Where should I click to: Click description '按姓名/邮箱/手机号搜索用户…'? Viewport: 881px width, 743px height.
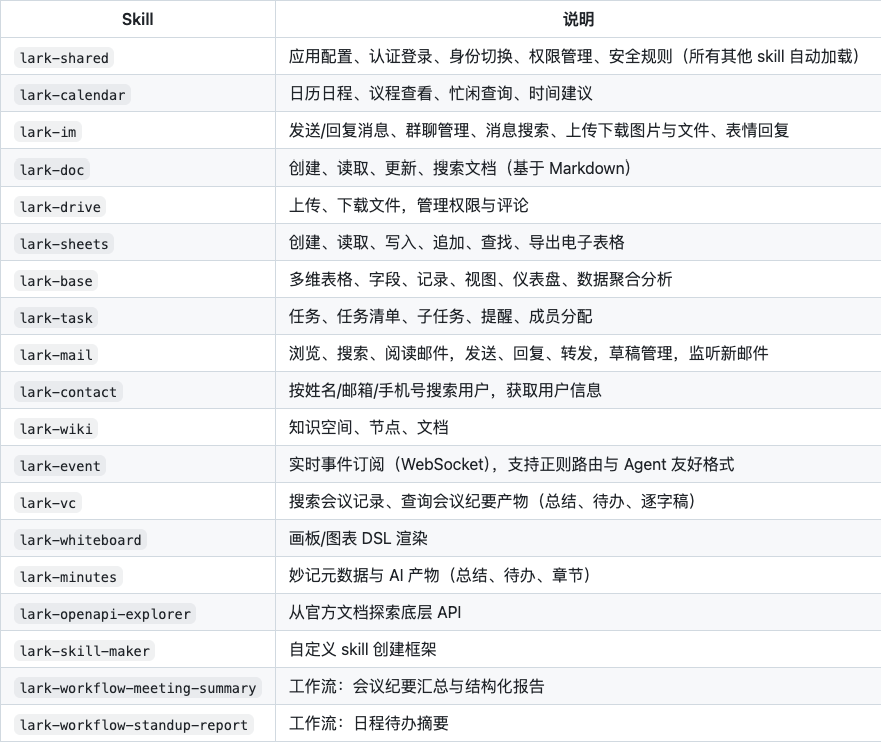click(x=445, y=391)
